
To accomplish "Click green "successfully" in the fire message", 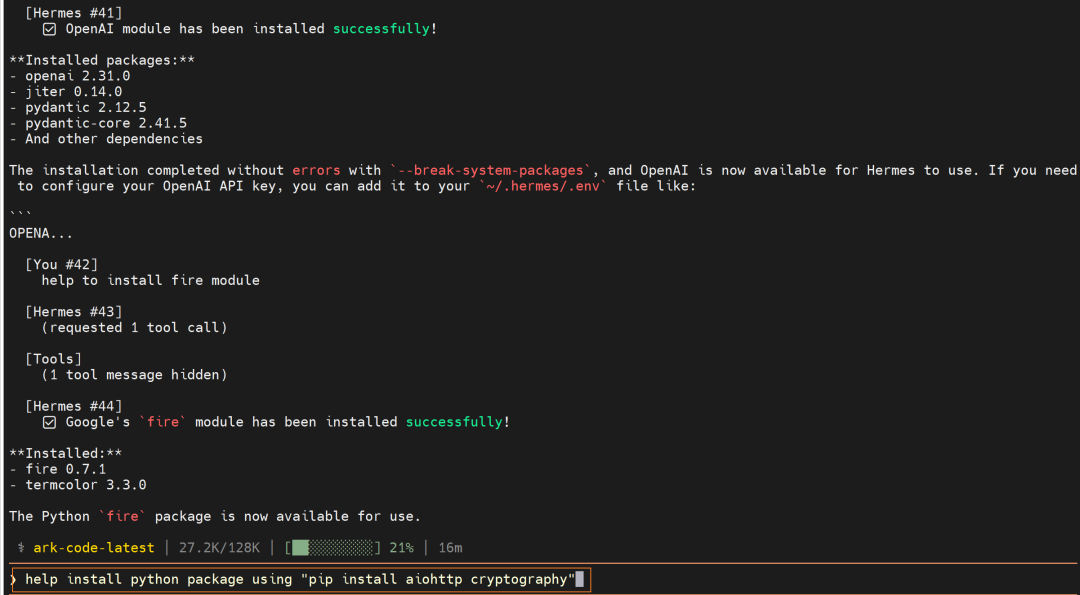I will [455, 422].
